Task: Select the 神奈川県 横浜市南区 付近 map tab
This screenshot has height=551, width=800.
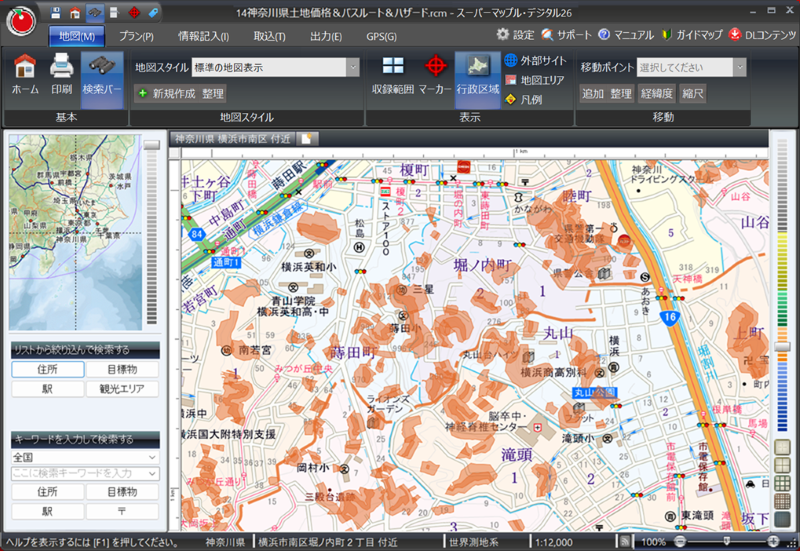Action: pos(232,139)
